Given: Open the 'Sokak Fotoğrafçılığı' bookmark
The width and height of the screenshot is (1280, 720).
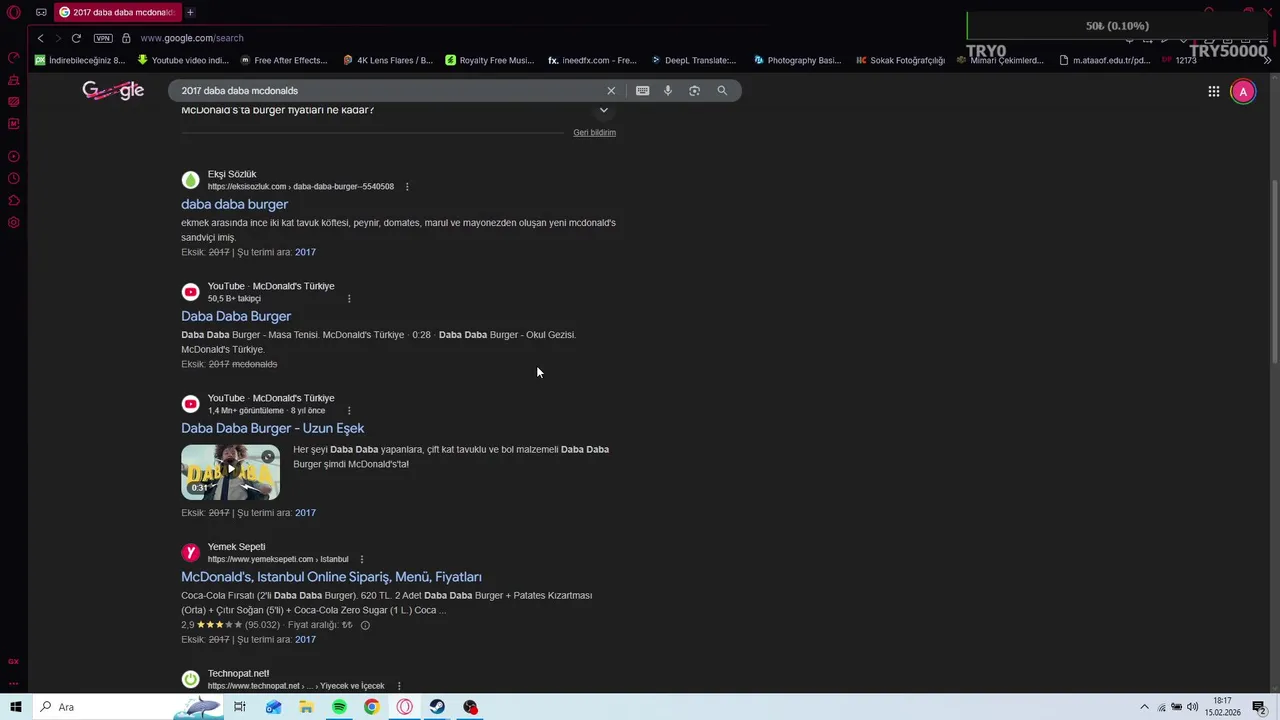Looking at the screenshot, I should 900,60.
